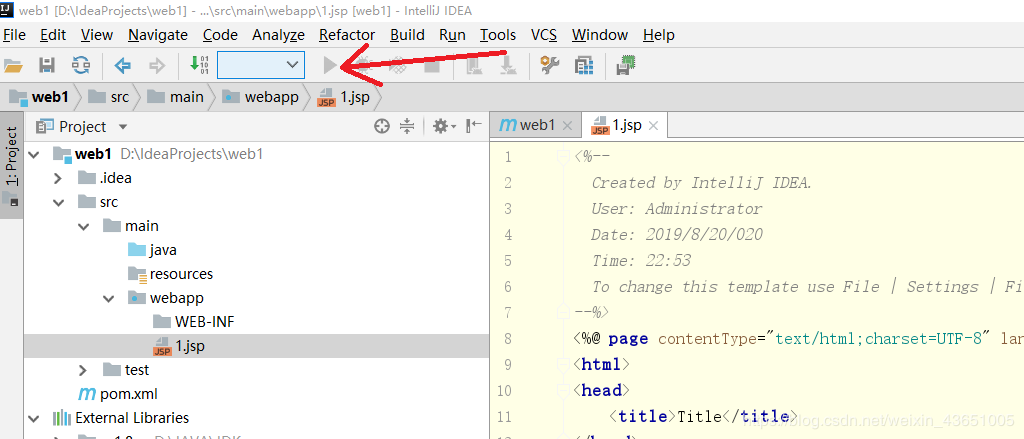Click the grey Run triangle button
This screenshot has height=439, width=1024.
coord(330,65)
